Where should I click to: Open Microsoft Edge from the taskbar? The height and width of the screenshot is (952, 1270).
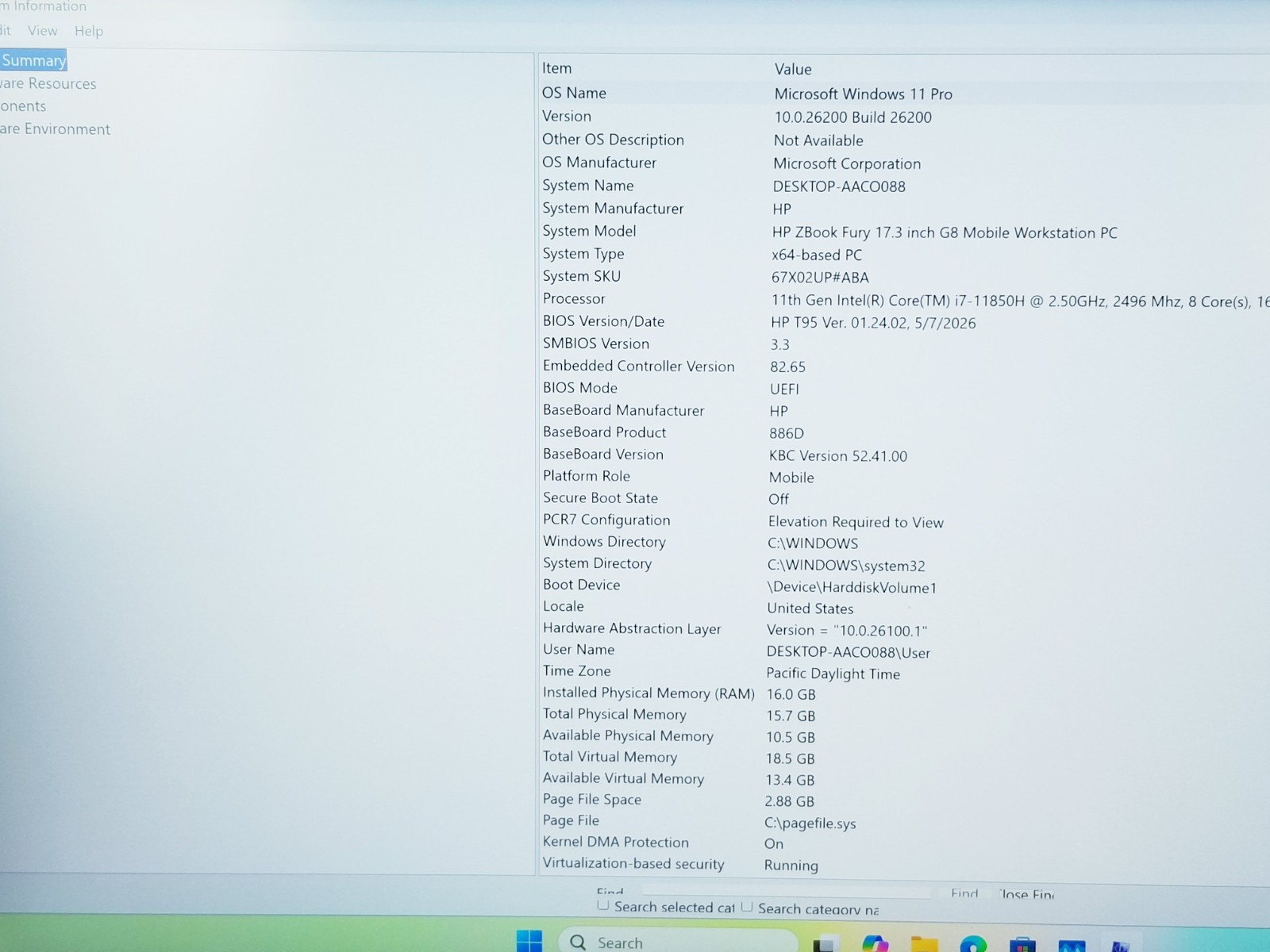(973, 944)
